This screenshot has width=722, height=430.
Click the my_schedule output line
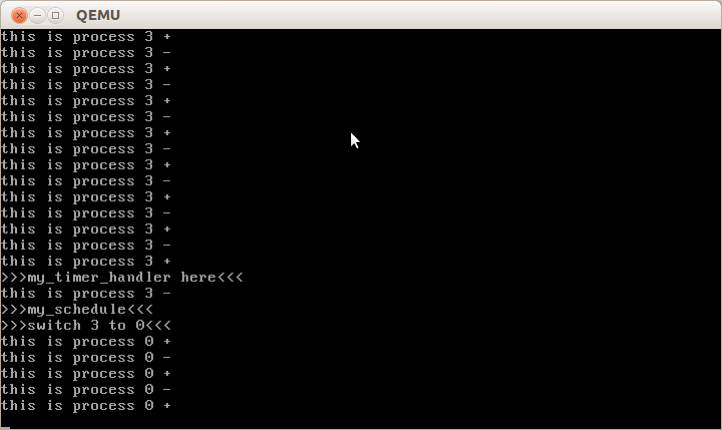tap(77, 310)
